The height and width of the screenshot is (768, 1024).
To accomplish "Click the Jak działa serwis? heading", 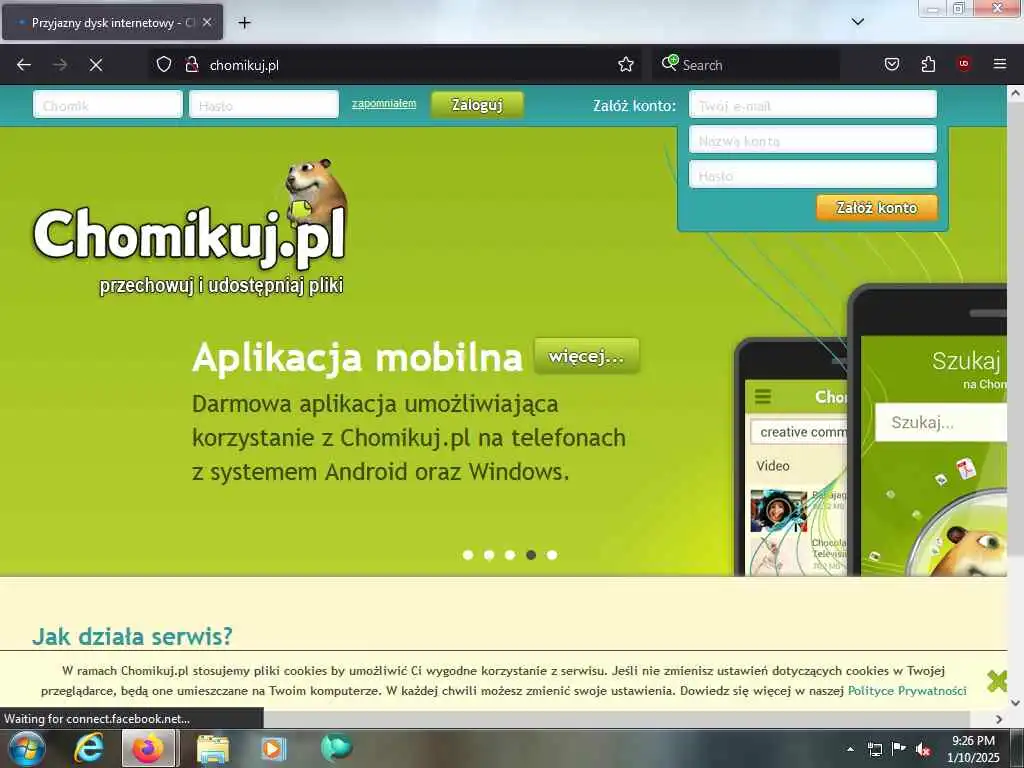I will coord(132,635).
